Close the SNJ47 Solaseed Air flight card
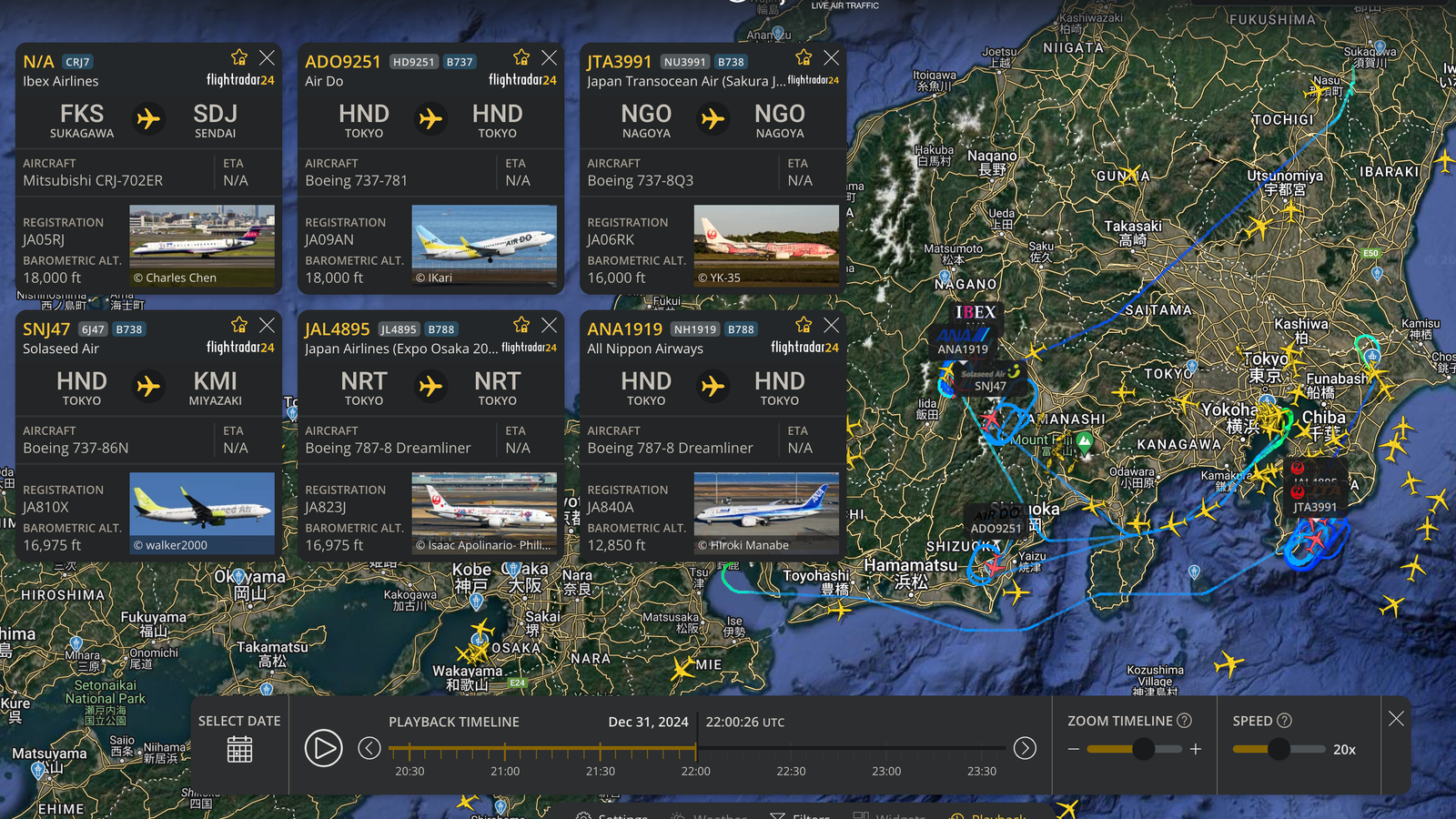This screenshot has height=819, width=1456. (267, 325)
